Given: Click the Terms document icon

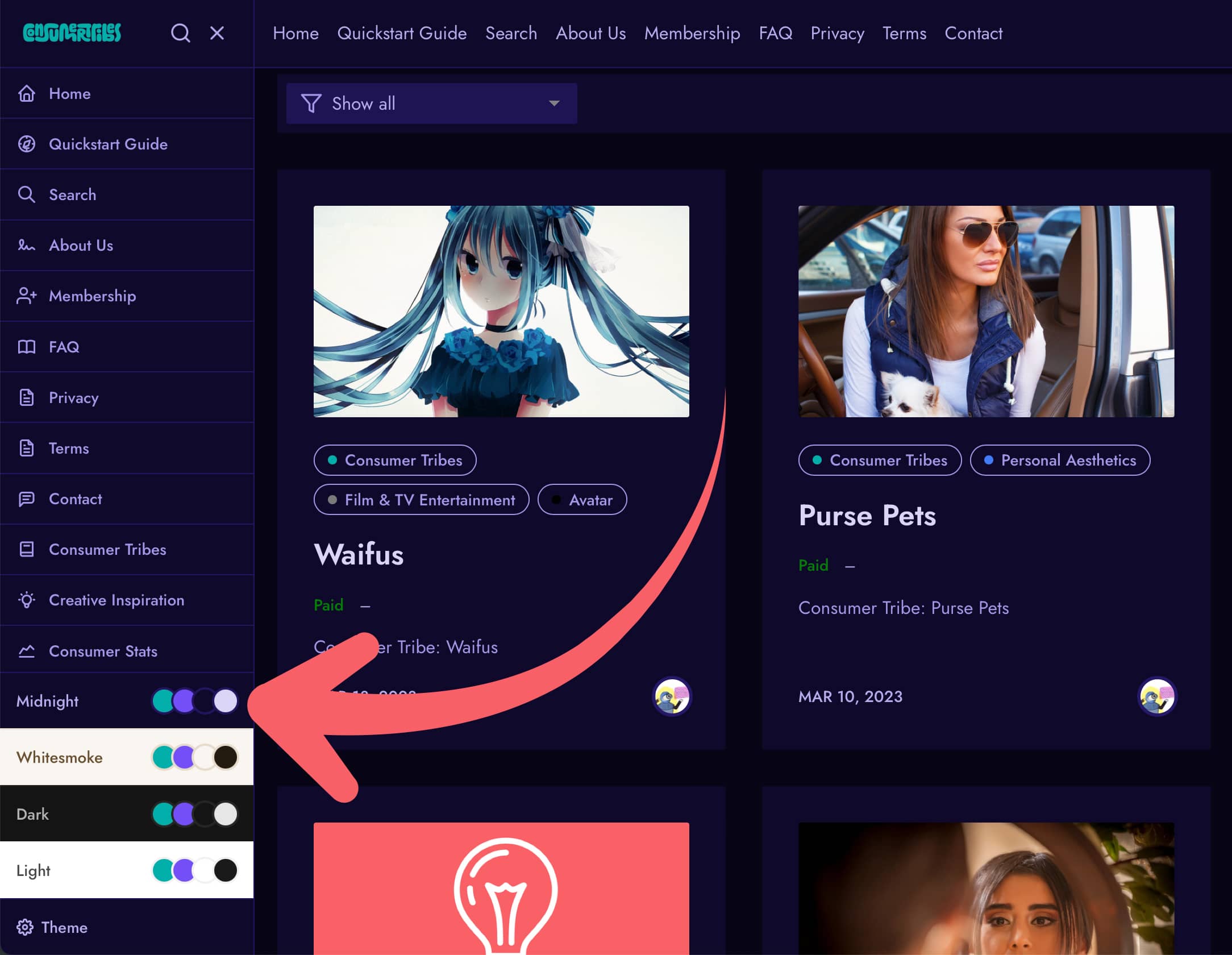Looking at the screenshot, I should pos(27,448).
